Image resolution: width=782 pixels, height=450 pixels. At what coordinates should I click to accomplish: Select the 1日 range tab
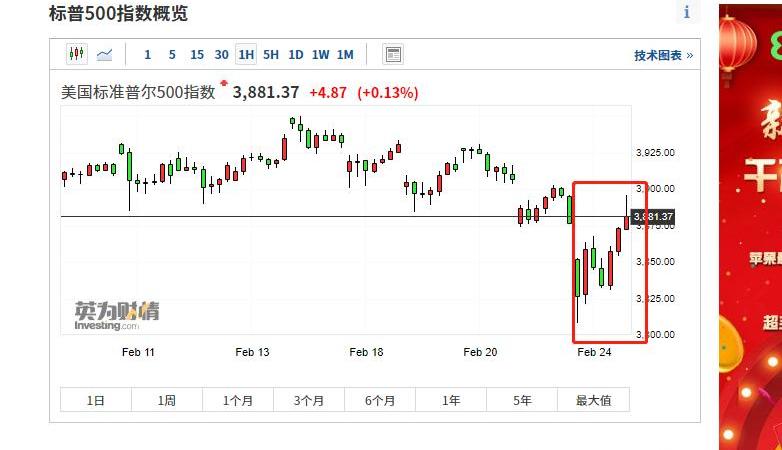[96, 400]
